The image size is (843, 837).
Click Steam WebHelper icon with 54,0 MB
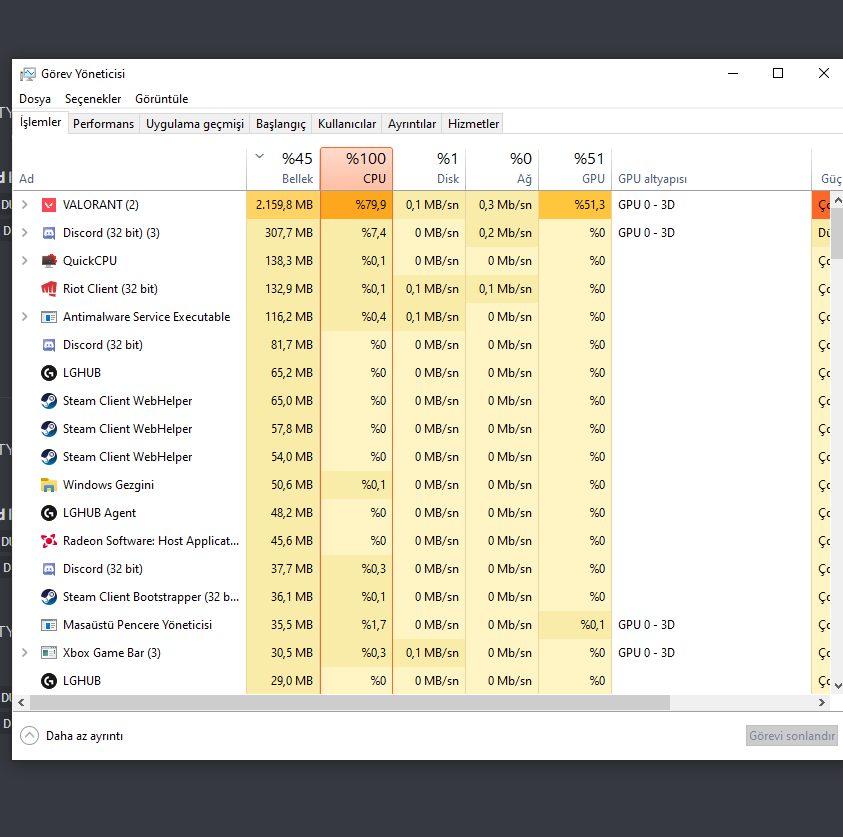point(49,456)
